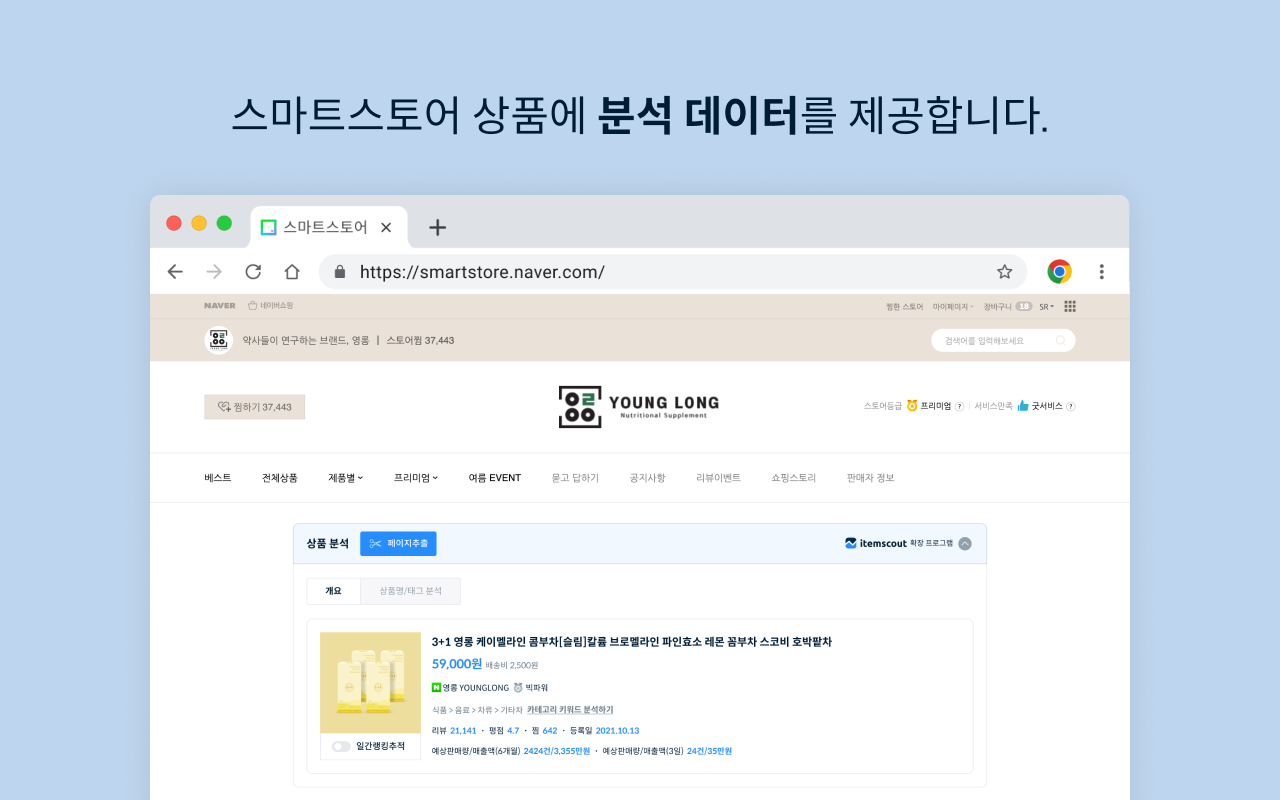
Task: Click the Chrome browser icon in address bar
Action: click(x=1058, y=271)
